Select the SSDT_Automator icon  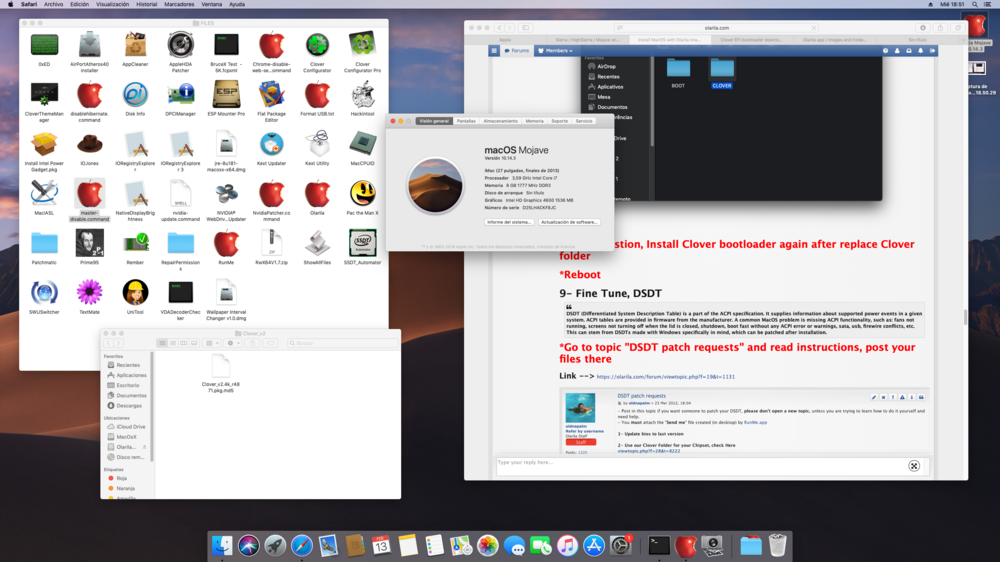(x=362, y=243)
